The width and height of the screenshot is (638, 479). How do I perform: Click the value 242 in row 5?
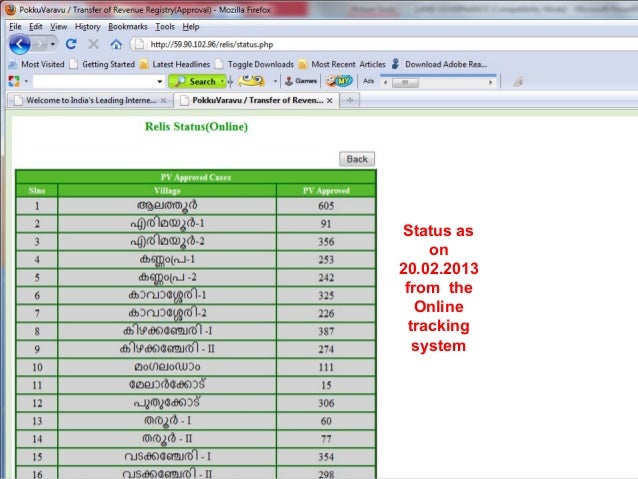pos(326,278)
